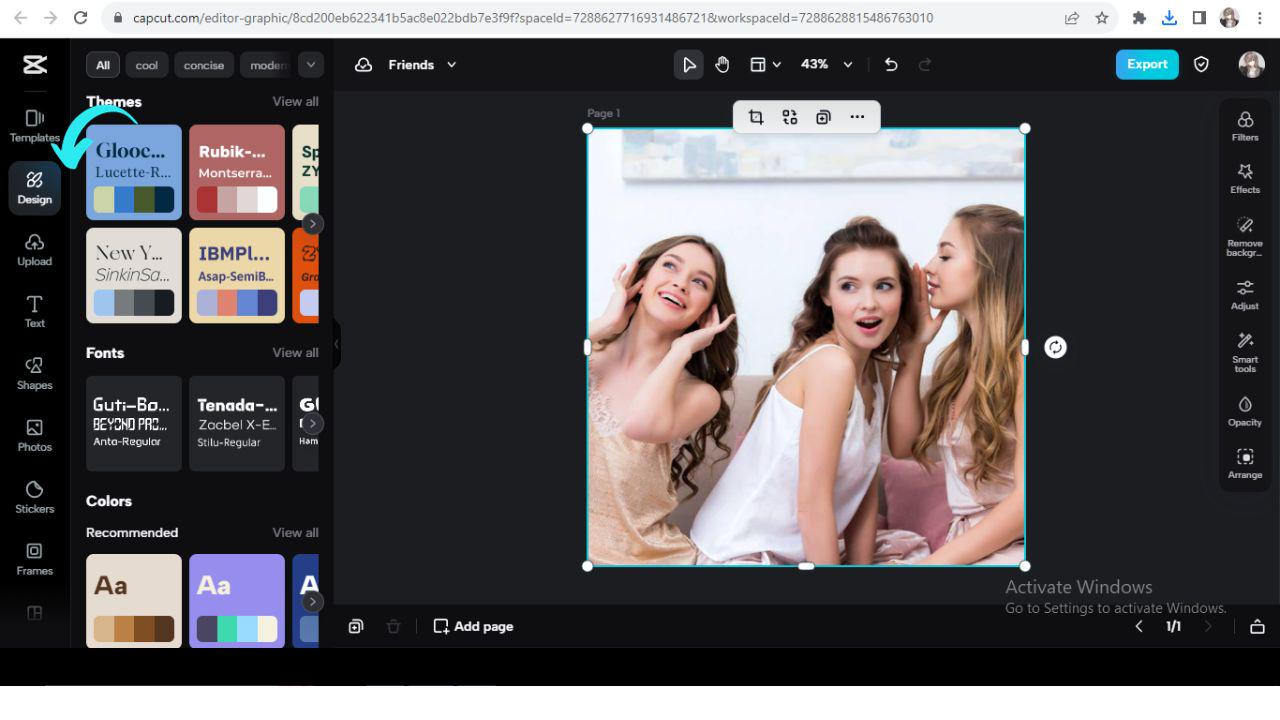Open the Photos panel
1280x720 pixels.
click(34, 434)
